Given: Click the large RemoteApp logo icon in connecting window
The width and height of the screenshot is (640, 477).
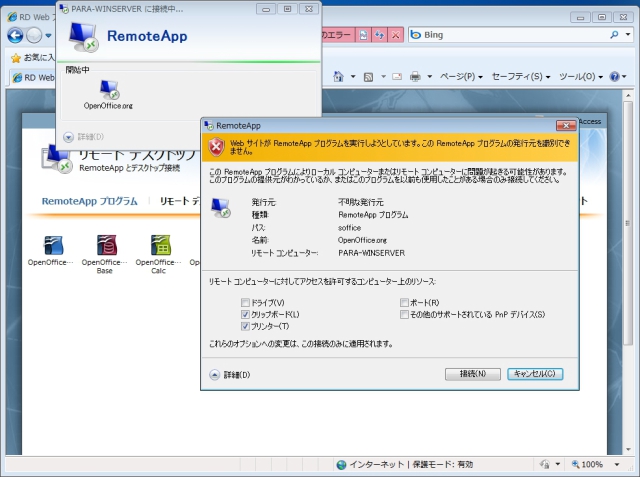Looking at the screenshot, I should (x=83, y=37).
